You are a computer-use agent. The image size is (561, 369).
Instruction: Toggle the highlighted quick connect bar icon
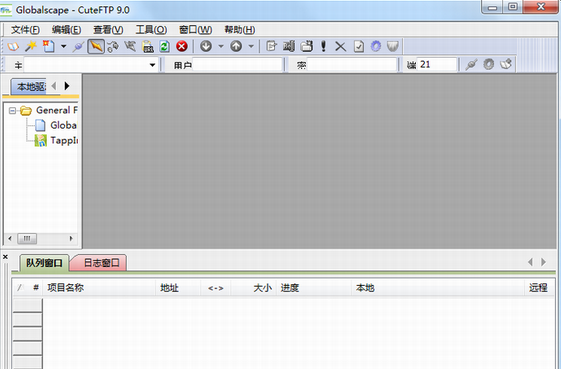point(96,47)
